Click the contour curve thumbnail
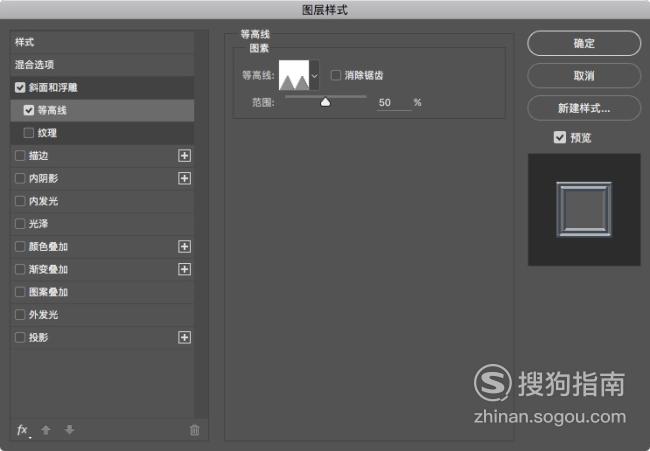Viewport: 650px width, 451px height. pos(294,75)
